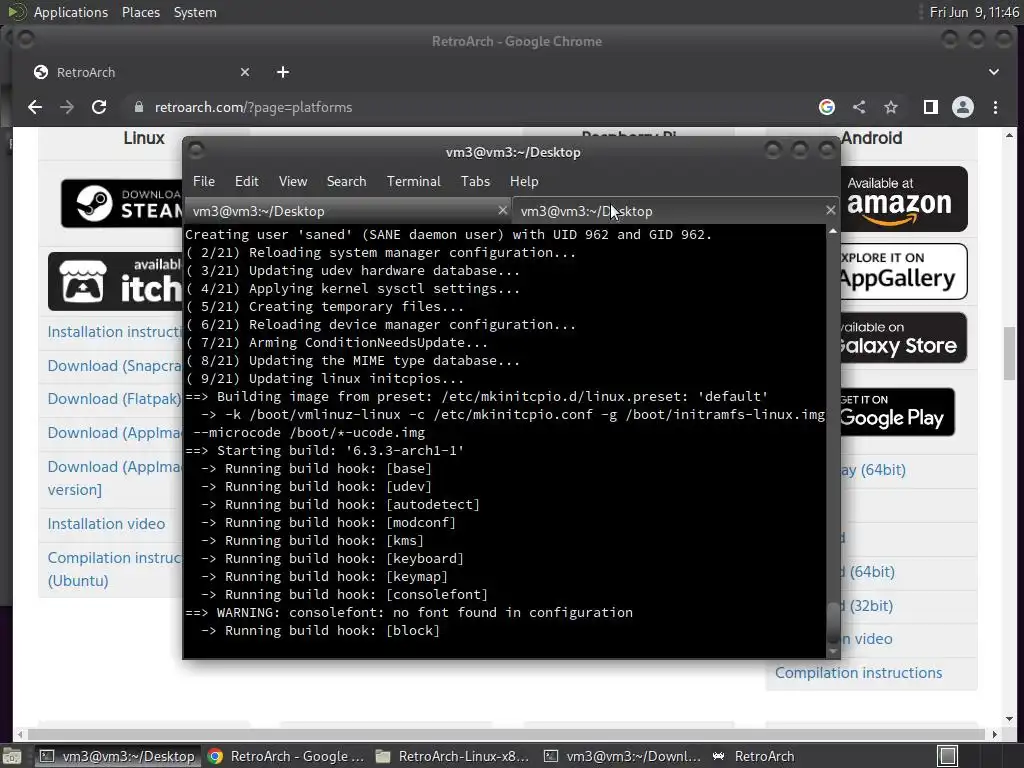
Task: Open terminal Search menu
Action: pos(346,182)
